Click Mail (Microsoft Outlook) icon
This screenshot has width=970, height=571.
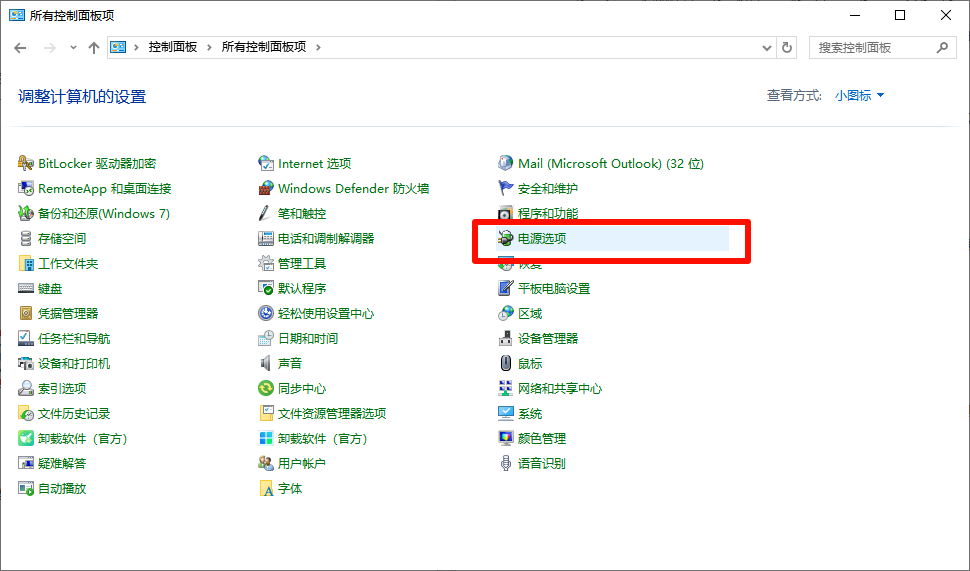coord(505,163)
